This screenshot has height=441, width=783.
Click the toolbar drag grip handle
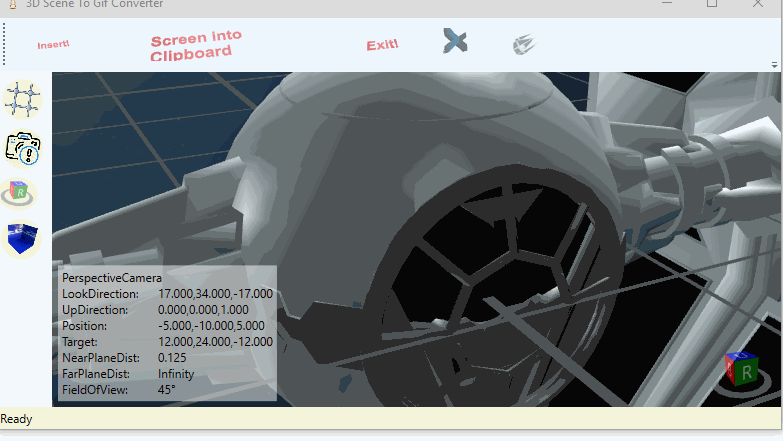coord(4,45)
